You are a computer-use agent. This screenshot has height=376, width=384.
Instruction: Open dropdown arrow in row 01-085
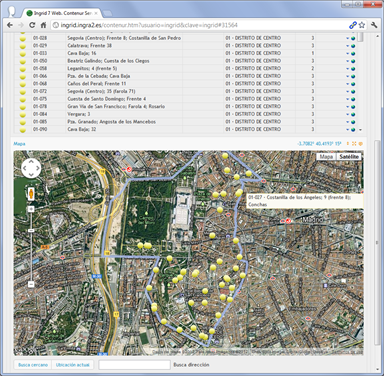[347, 122]
